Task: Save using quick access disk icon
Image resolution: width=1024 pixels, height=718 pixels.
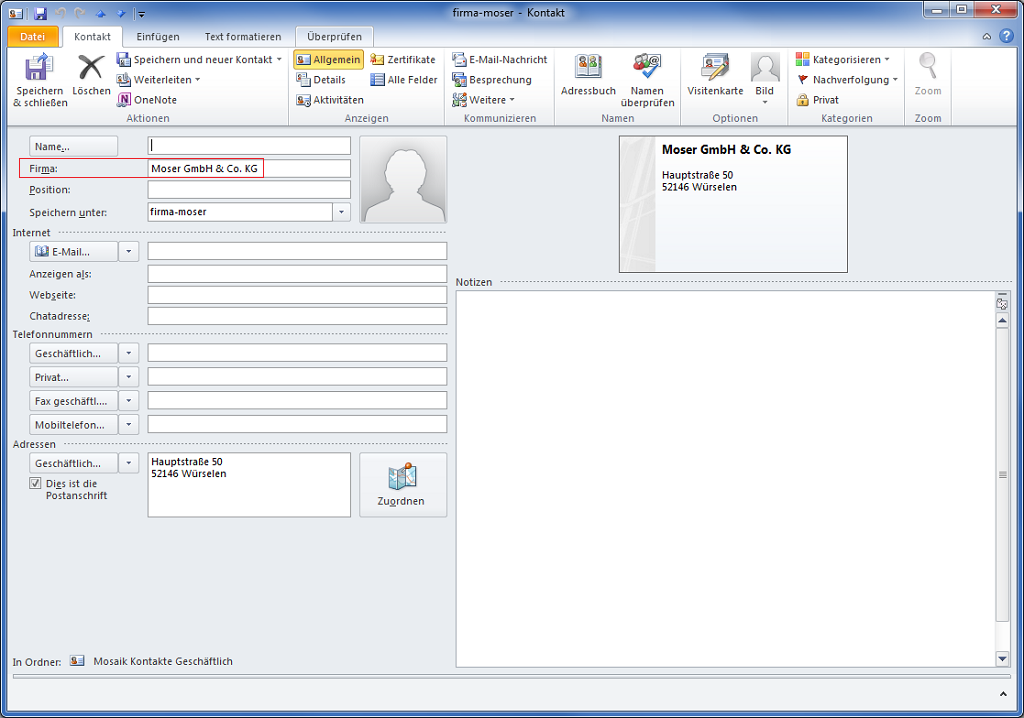Action: point(40,13)
